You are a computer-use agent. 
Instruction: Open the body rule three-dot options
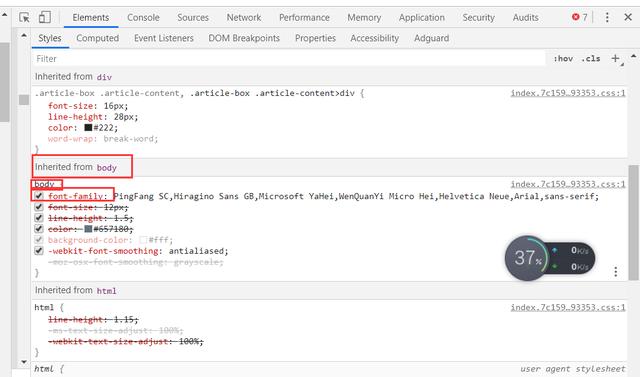click(616, 272)
